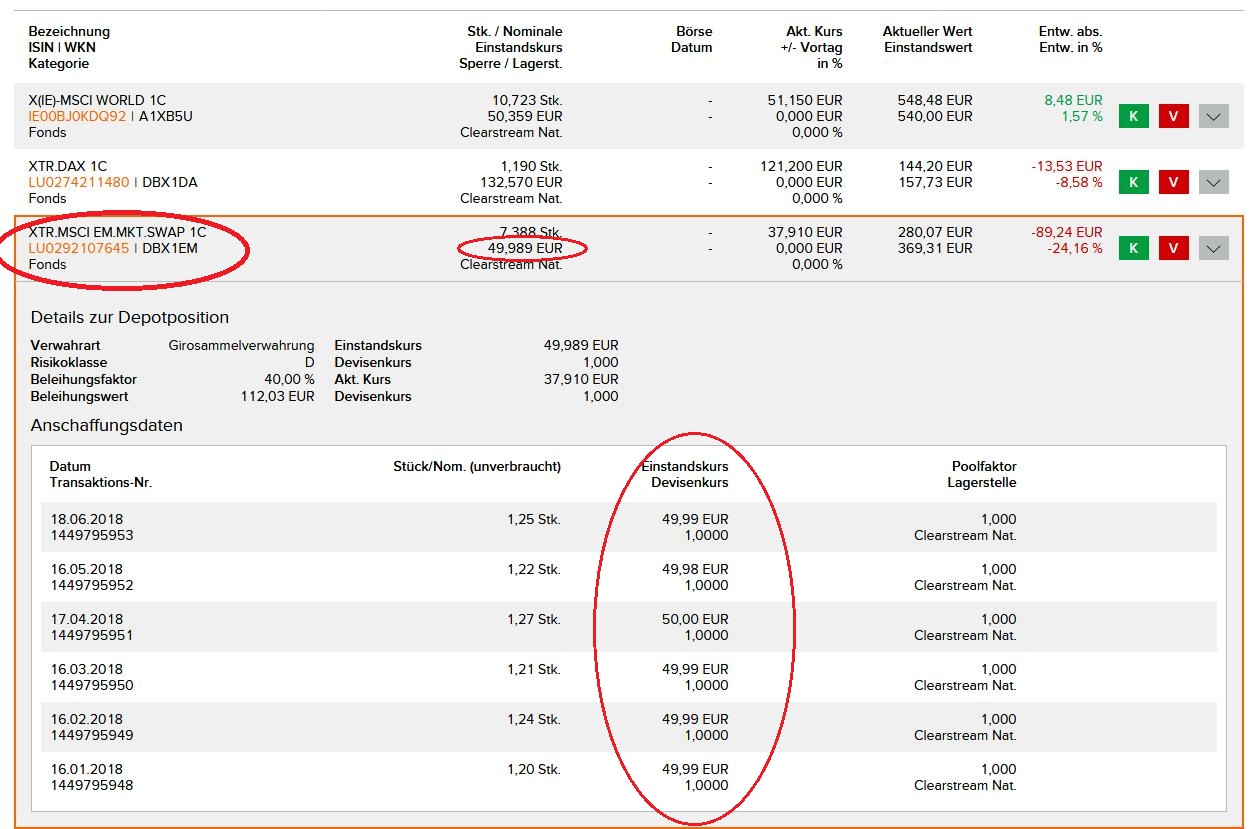The width and height of the screenshot is (1257, 829).
Task: Click green K buy button for X(IE)-MSCI WORLD
Action: point(1133,116)
